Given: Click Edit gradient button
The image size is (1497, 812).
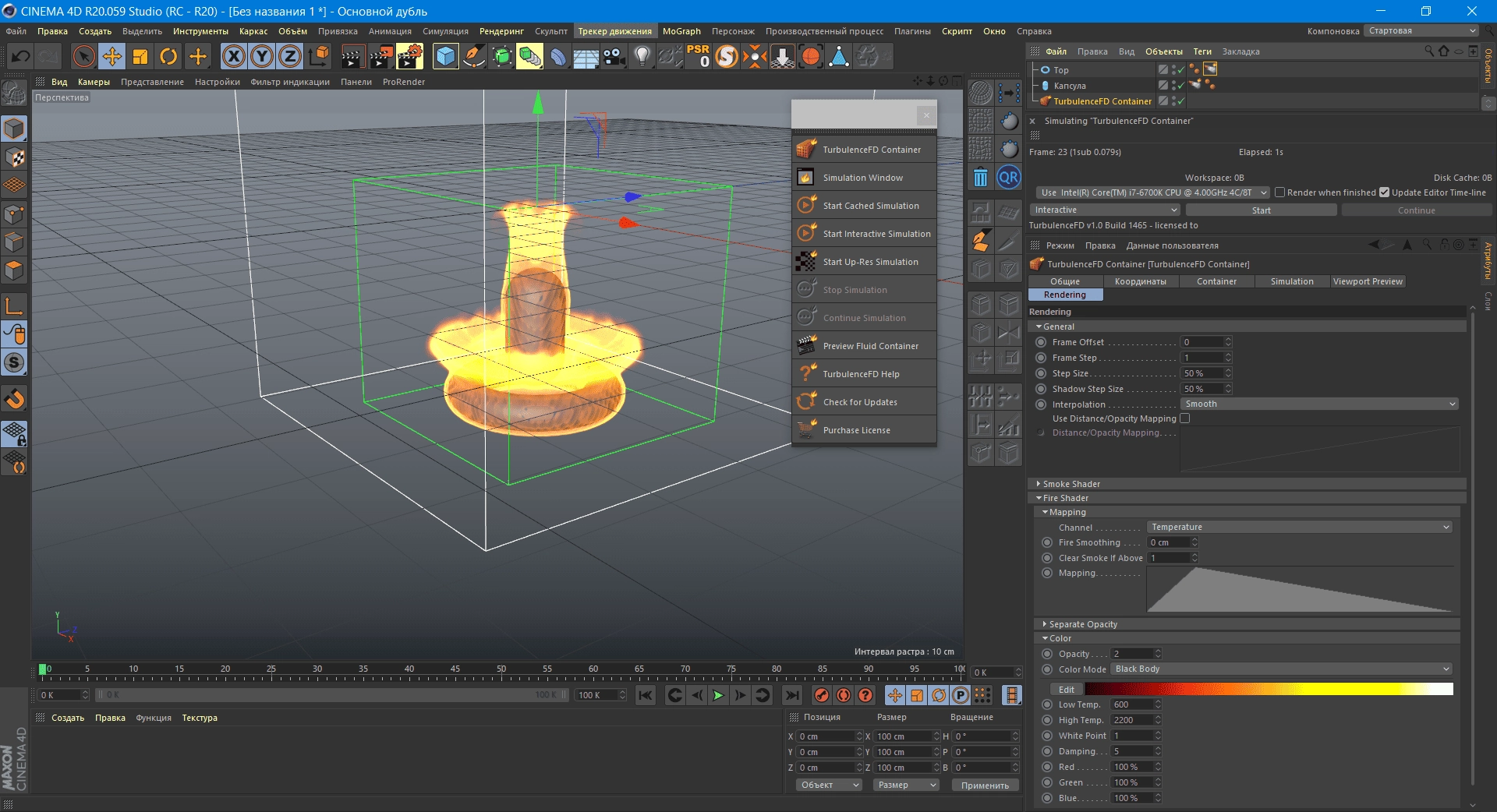Looking at the screenshot, I should (1066, 690).
